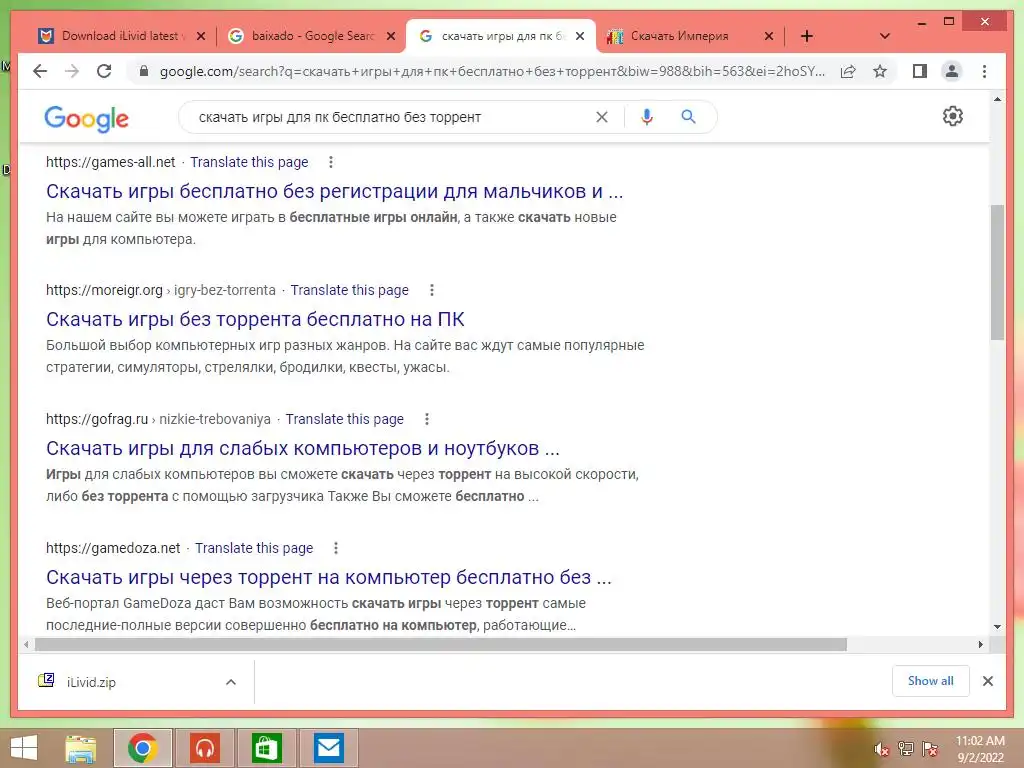Close the Download iLivid tab
Screen dimensions: 1024x768
tap(201, 37)
